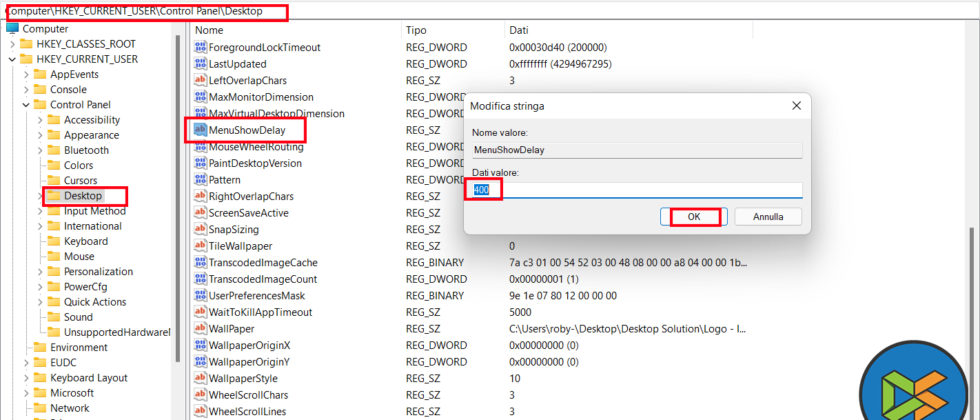The height and width of the screenshot is (420, 980).
Task: Click the MaxMonitorDimension value icon
Action: (200, 97)
